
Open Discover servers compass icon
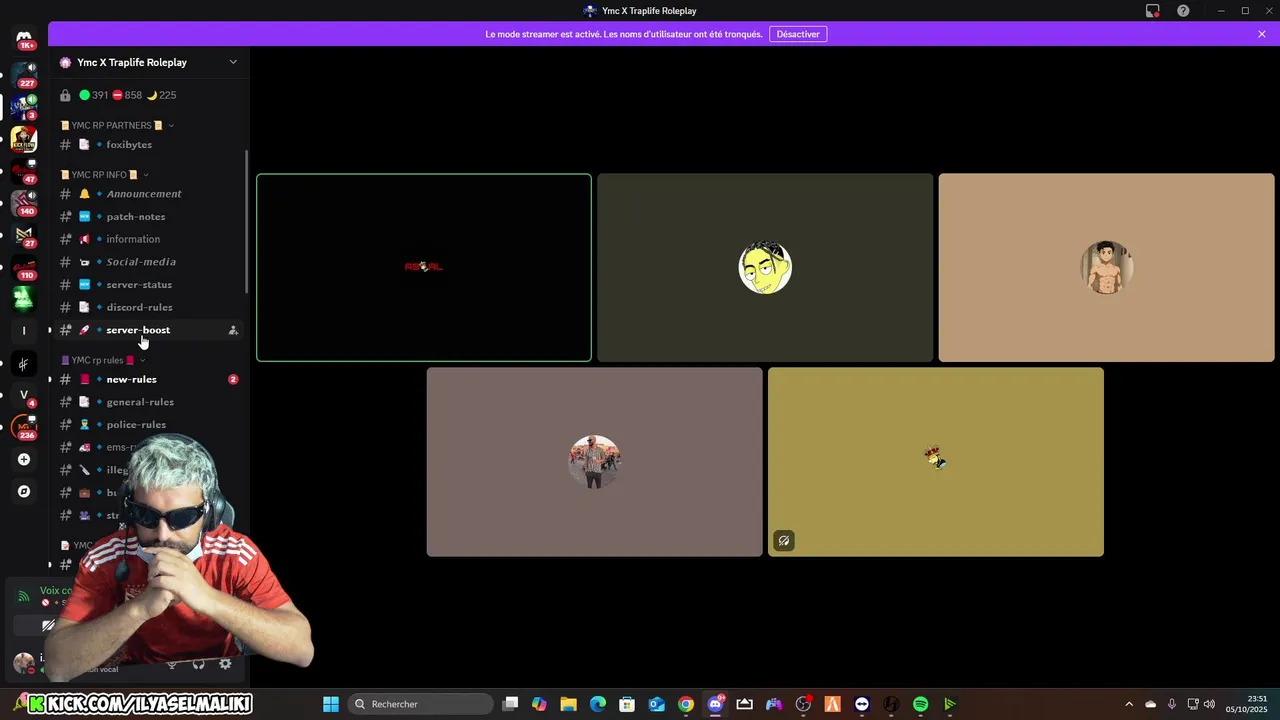[24, 492]
